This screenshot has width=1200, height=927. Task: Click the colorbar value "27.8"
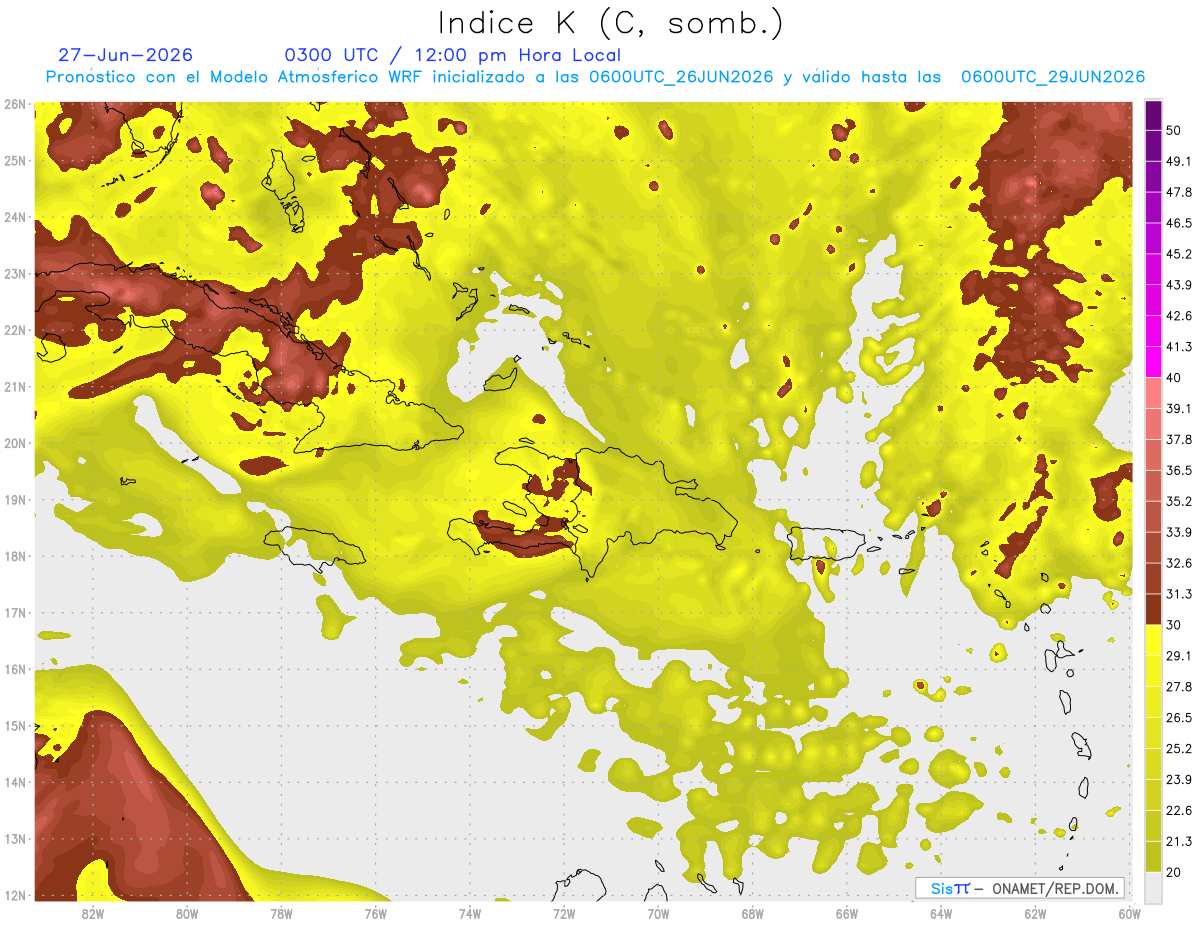[x=1179, y=686]
